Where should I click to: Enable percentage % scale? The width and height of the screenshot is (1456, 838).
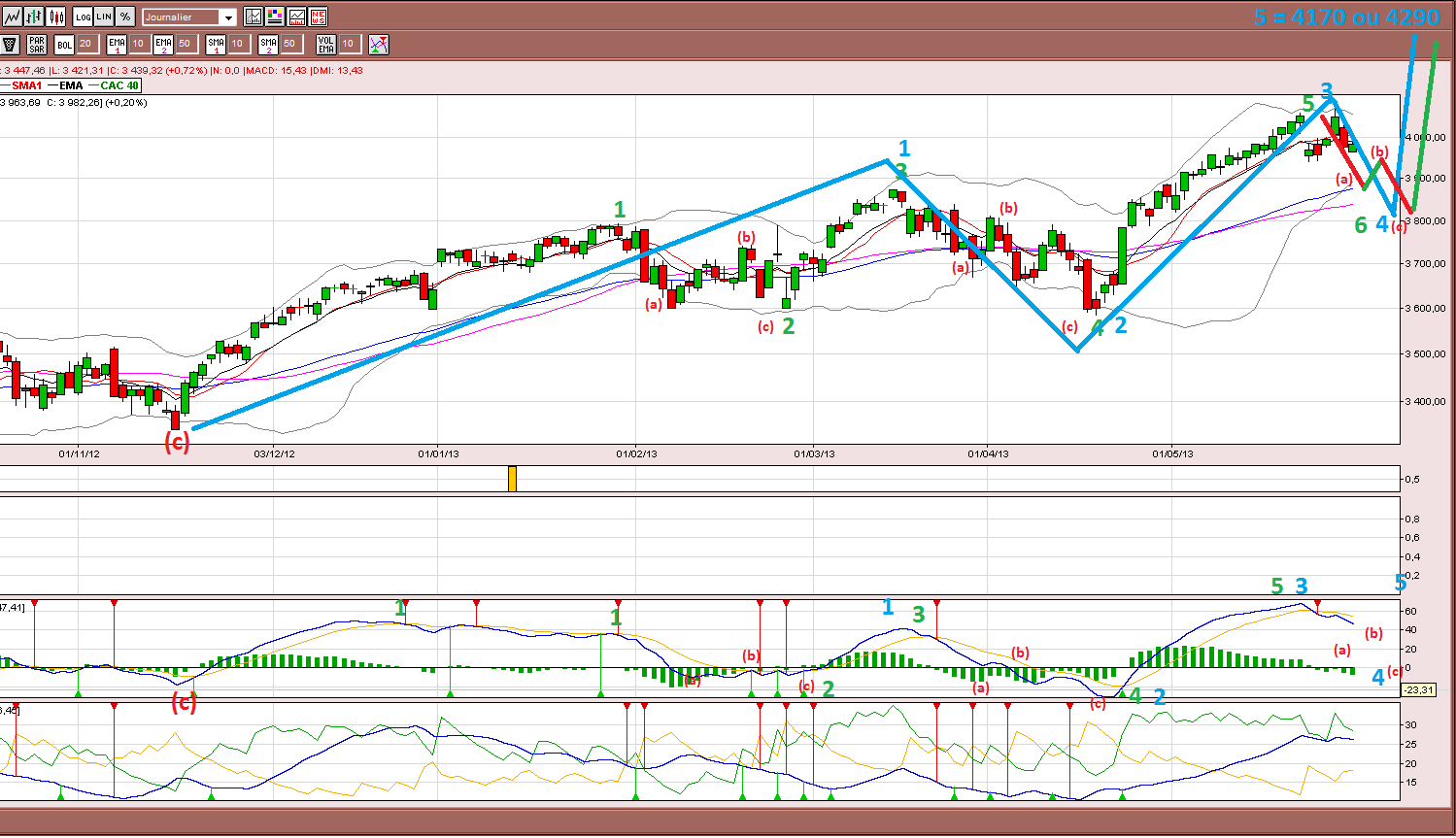click(x=125, y=17)
